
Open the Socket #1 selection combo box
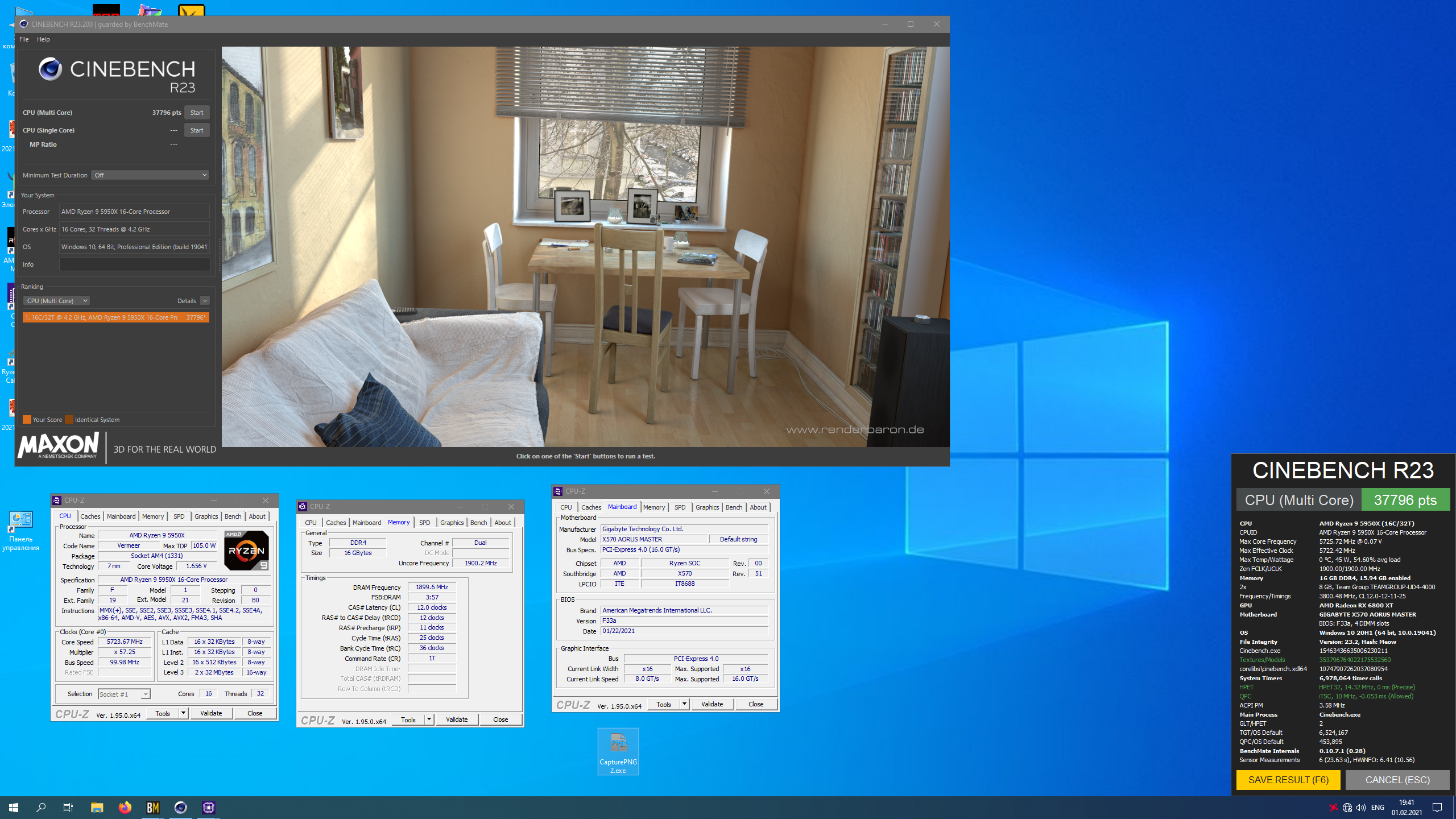(124, 694)
